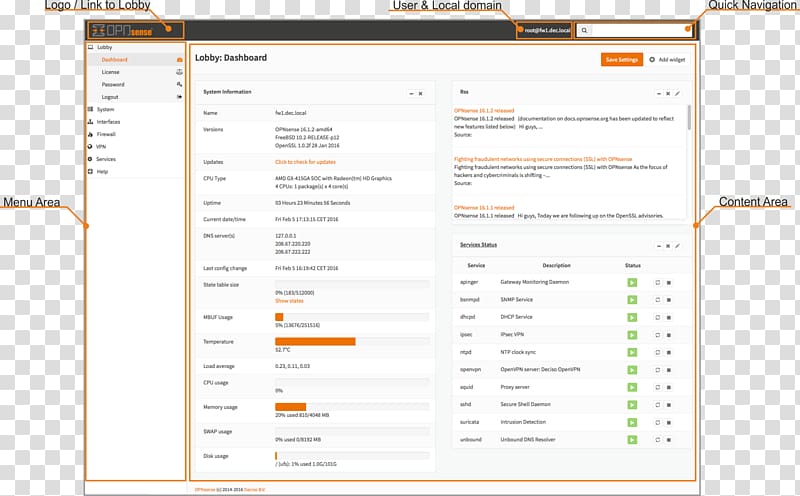Click green start icon for ipsec service

coord(632,335)
